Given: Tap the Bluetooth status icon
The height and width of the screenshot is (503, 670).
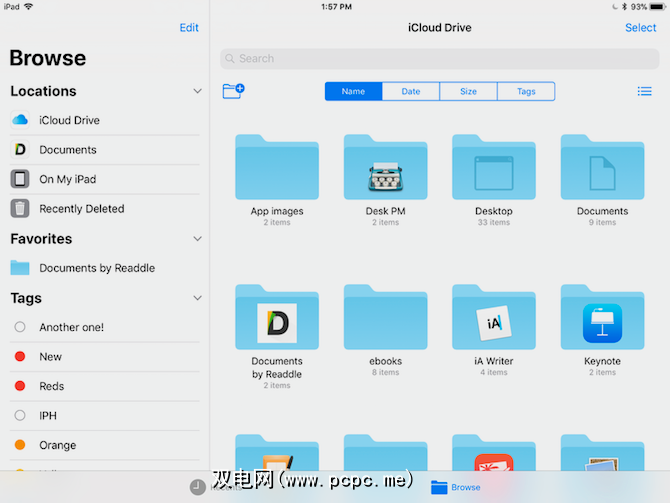Looking at the screenshot, I should coord(624,7).
